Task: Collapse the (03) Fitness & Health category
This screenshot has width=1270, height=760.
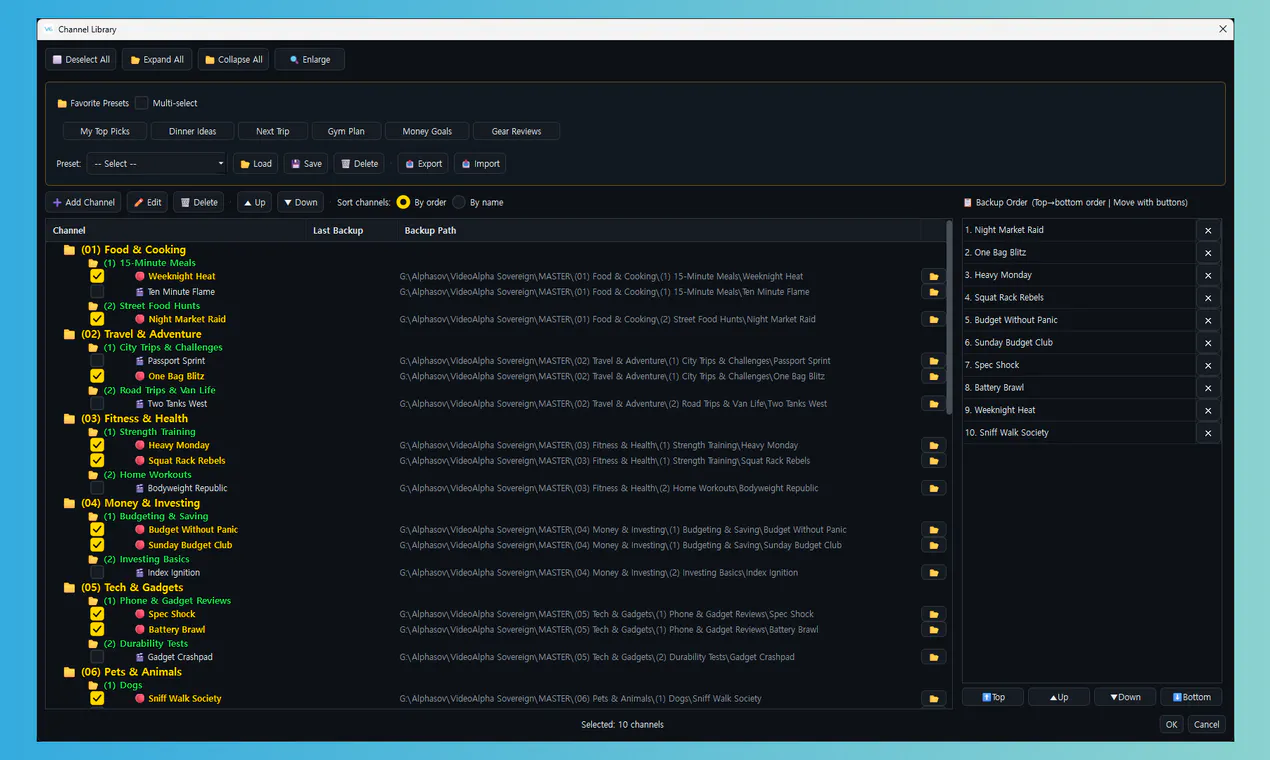Action: [x=70, y=419]
